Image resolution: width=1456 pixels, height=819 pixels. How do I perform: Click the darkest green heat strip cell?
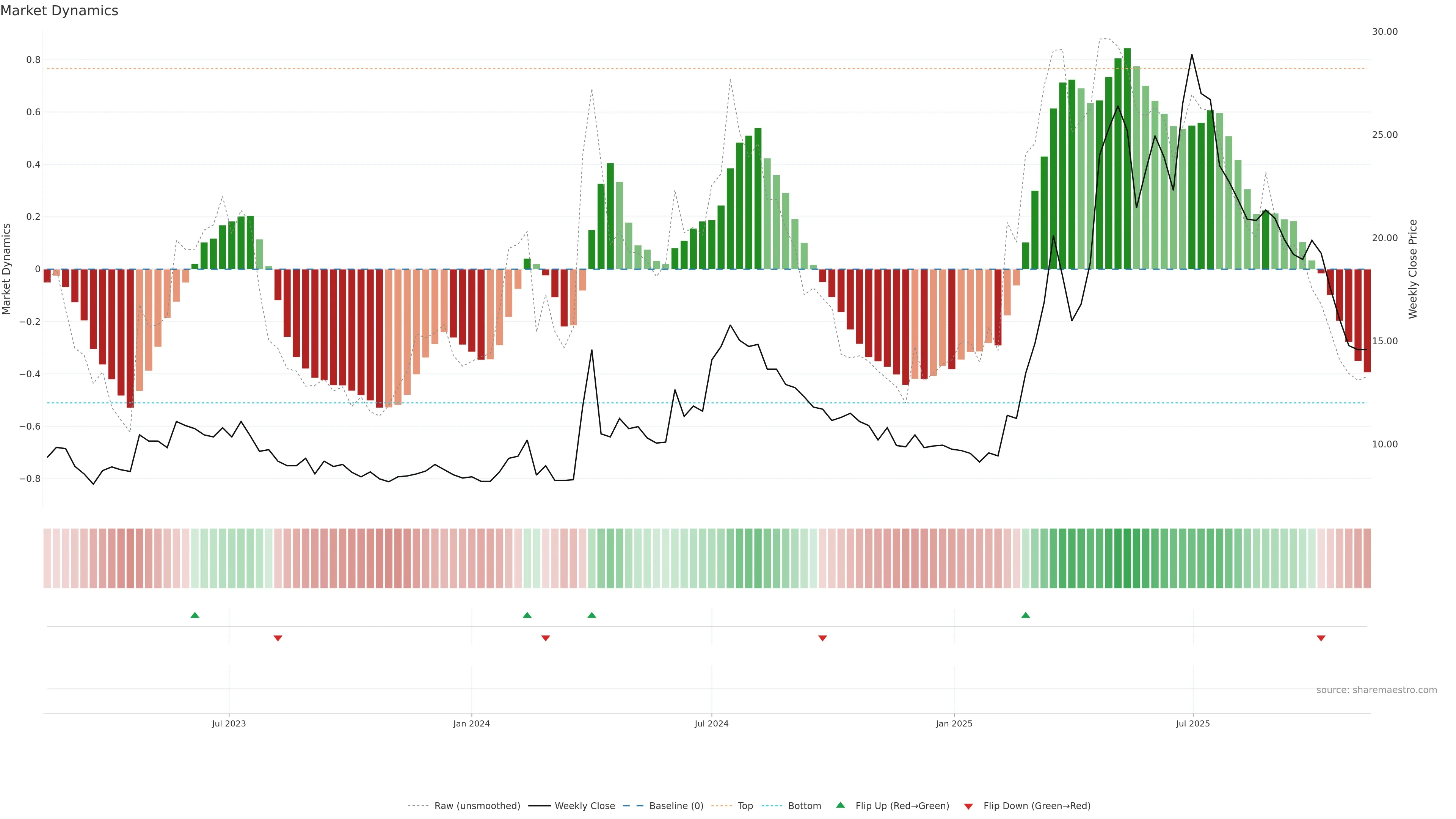click(1127, 559)
